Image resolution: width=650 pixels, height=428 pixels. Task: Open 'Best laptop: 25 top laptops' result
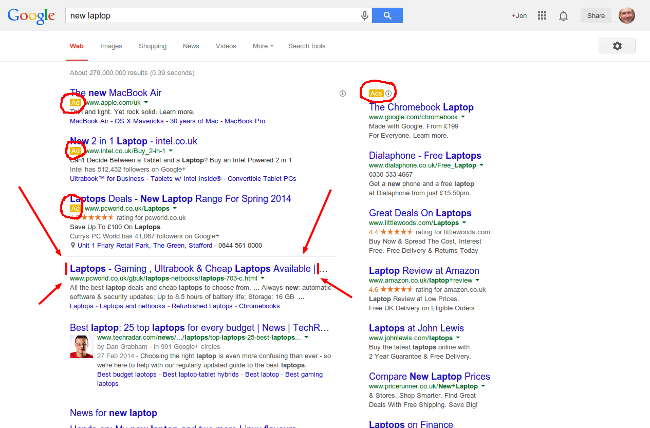199,328
